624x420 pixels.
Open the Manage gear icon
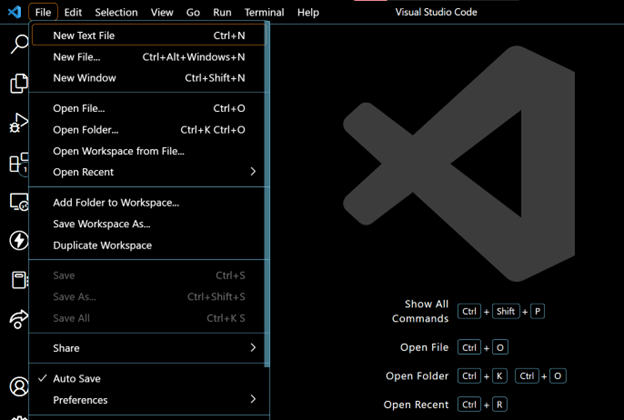point(19,418)
